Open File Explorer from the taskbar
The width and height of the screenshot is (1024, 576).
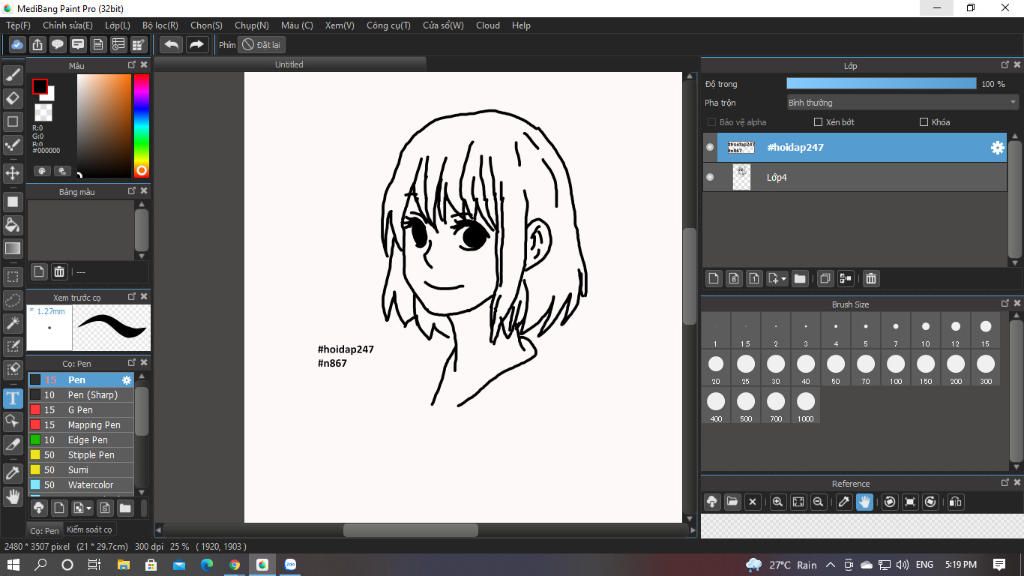tap(123, 564)
